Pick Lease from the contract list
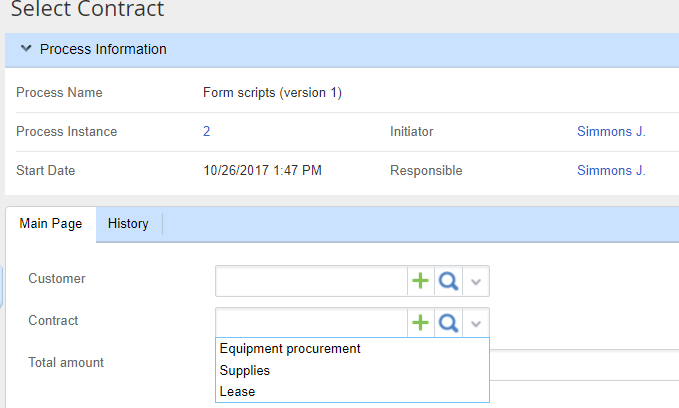679x408 pixels. click(x=238, y=392)
